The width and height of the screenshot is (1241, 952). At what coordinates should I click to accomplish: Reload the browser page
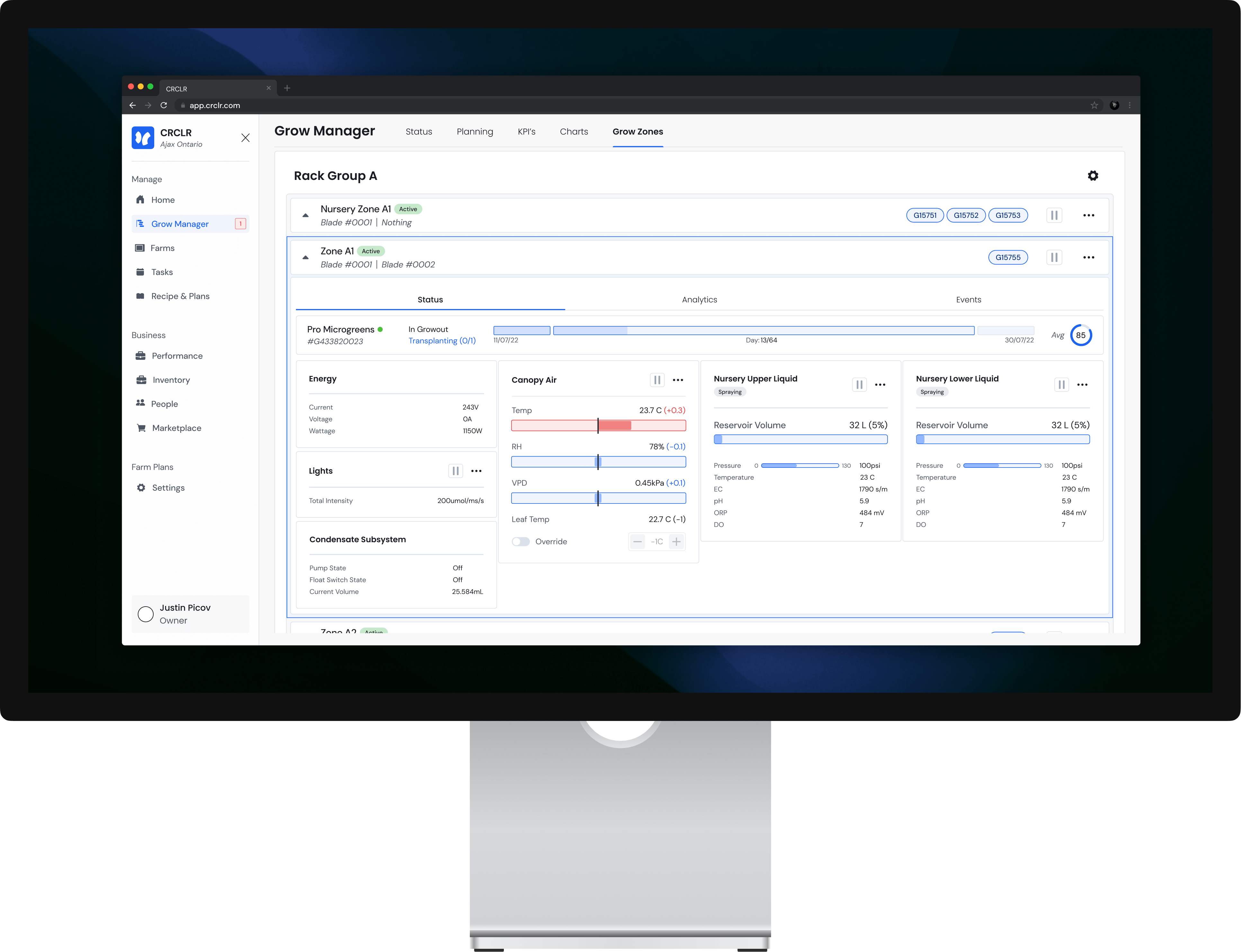pos(164,105)
